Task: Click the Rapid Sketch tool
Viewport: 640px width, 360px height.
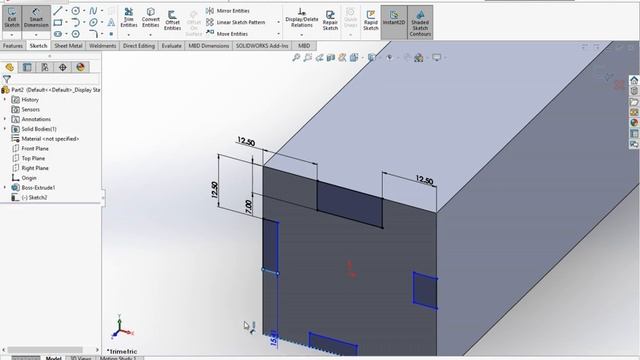Action: coord(371,20)
